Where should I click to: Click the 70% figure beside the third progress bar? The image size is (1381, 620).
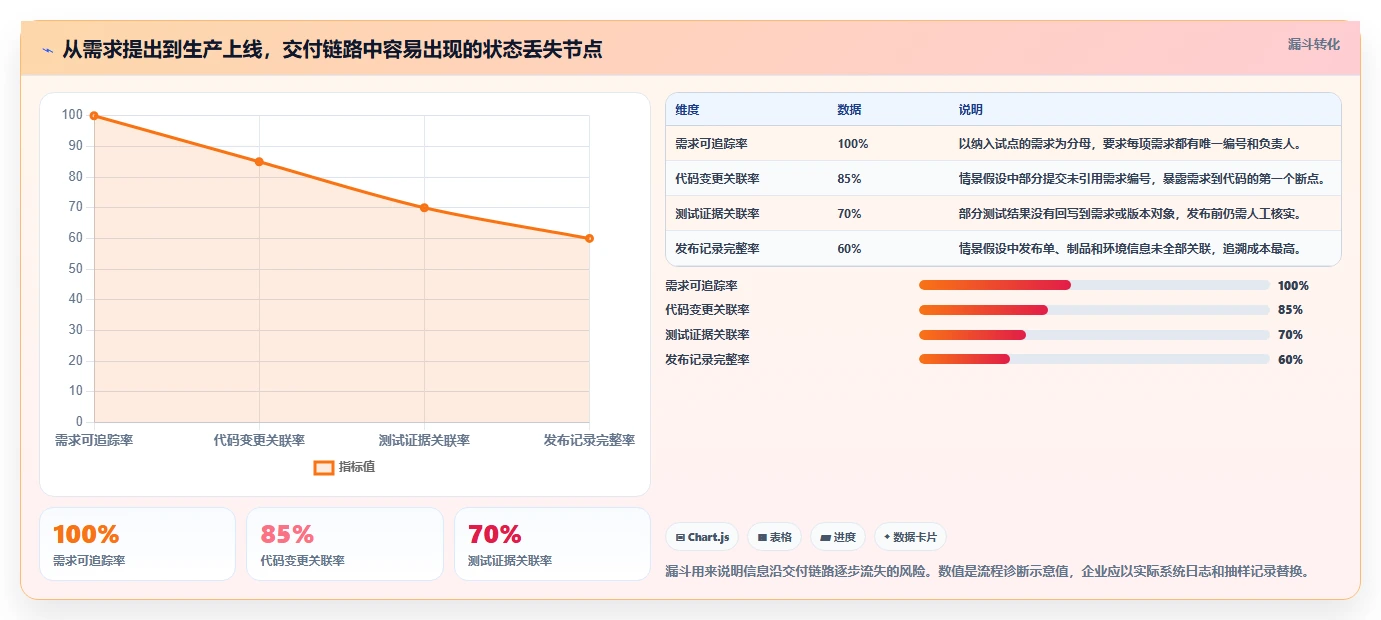(x=1290, y=335)
